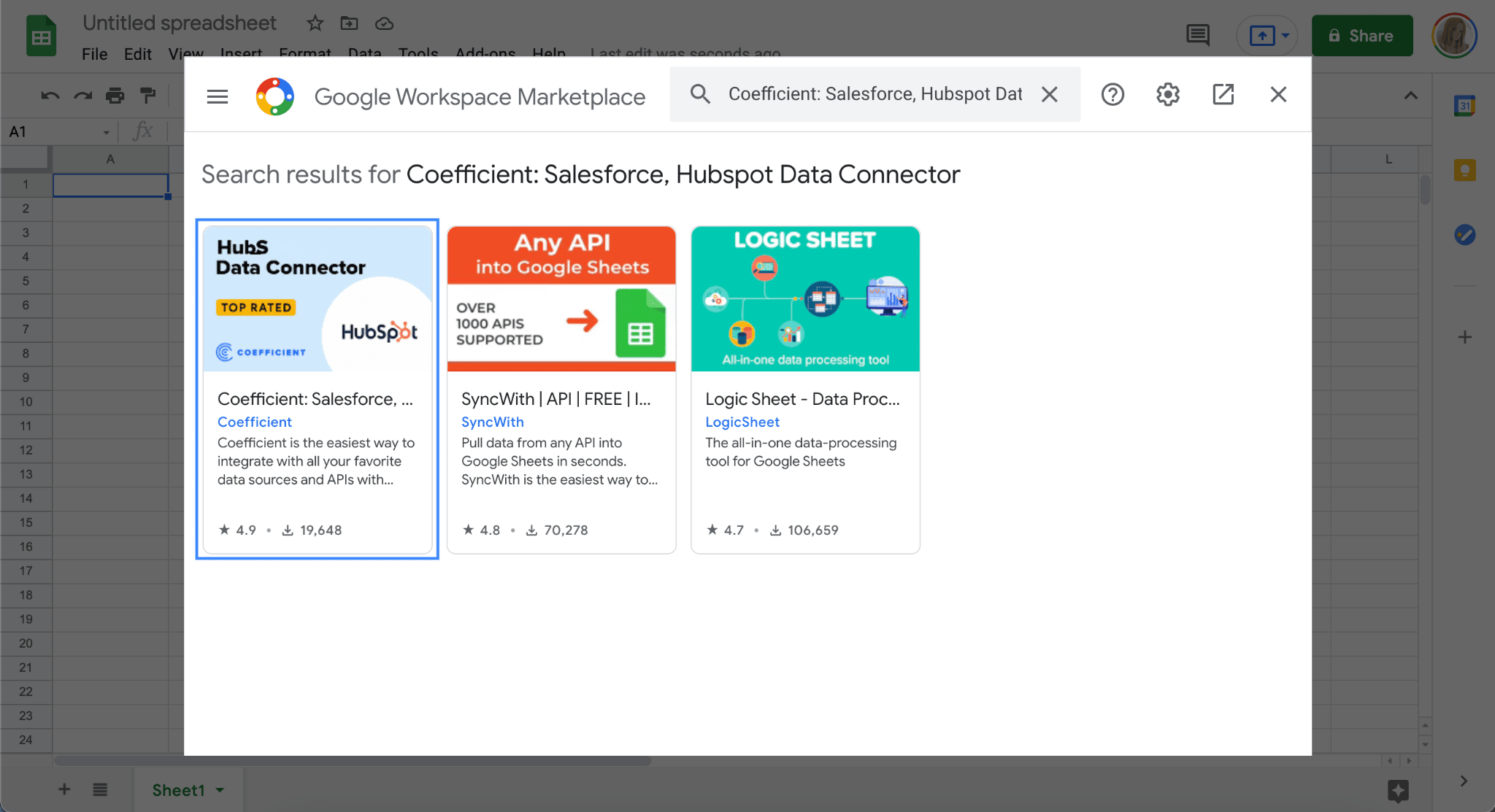1495x812 pixels.
Task: Open Calendar side panel
Action: click(x=1464, y=106)
